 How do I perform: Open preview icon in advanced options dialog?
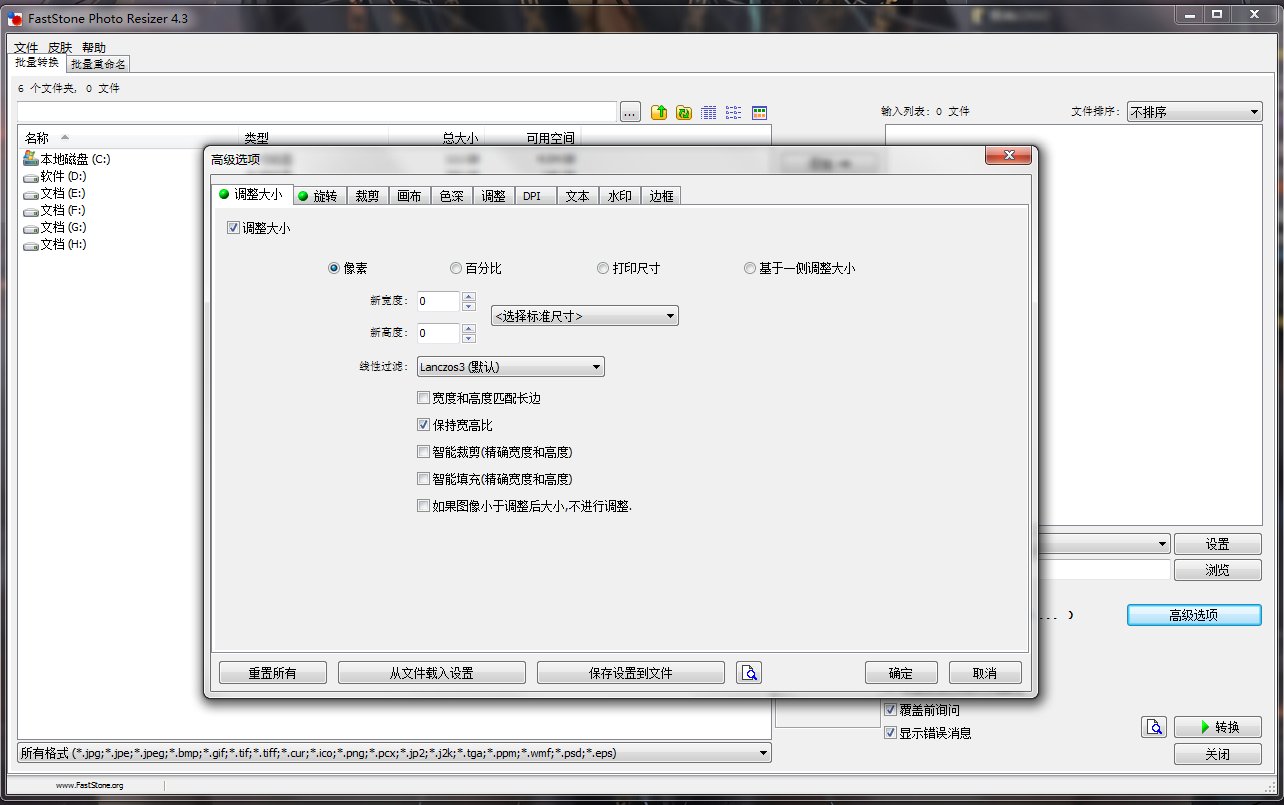(749, 672)
